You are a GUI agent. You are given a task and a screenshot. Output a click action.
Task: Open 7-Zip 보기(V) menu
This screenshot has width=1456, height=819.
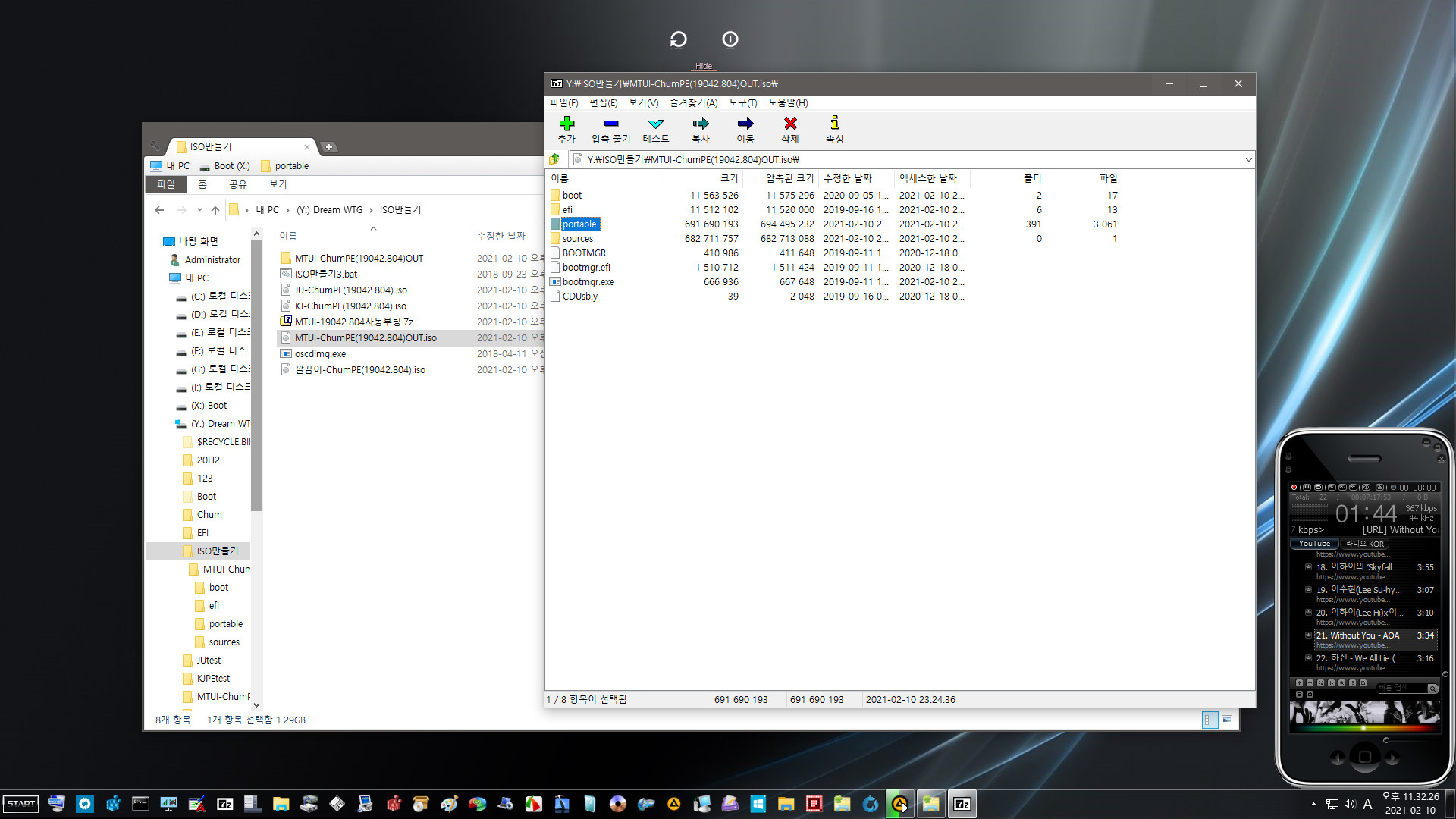pos(643,102)
